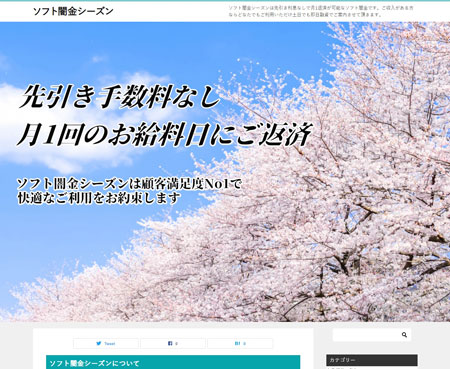Click the Hatena bookmark count button
Image resolution: width=450 pixels, height=369 pixels.
tap(240, 343)
